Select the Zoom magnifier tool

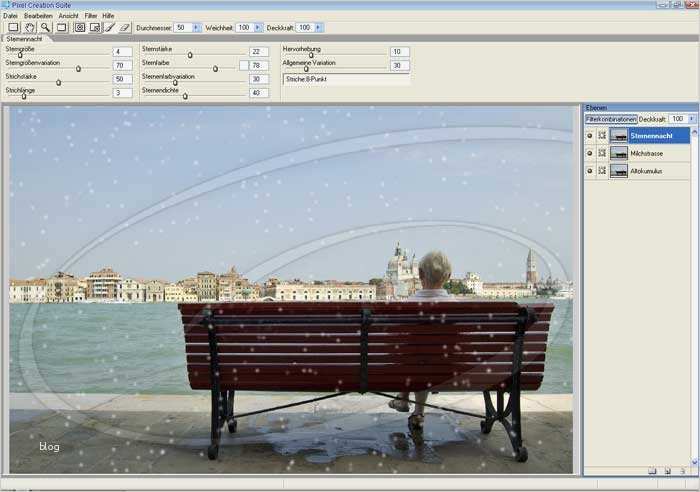pyautogui.click(x=45, y=27)
